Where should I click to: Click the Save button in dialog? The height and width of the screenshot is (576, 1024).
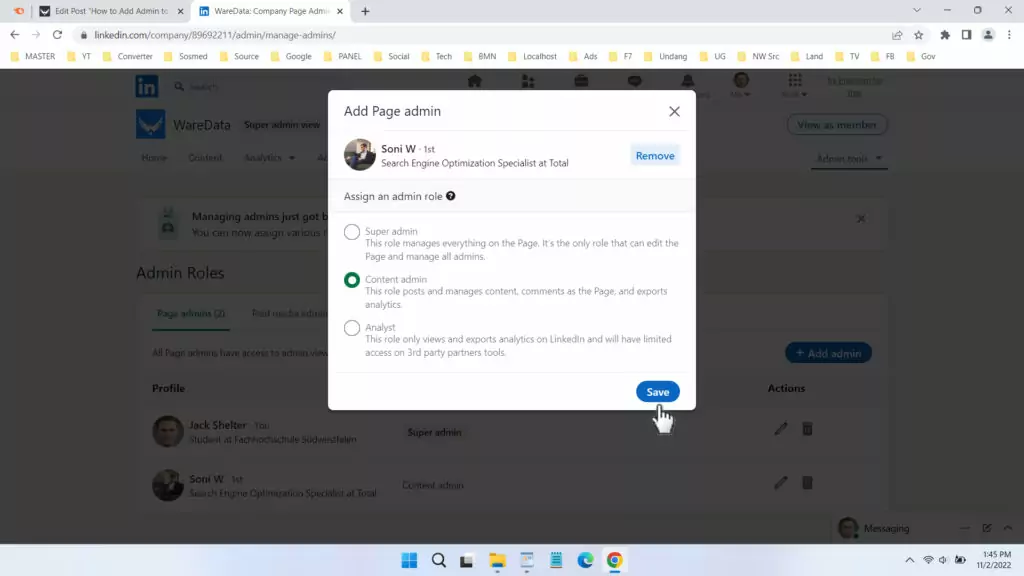point(658,392)
